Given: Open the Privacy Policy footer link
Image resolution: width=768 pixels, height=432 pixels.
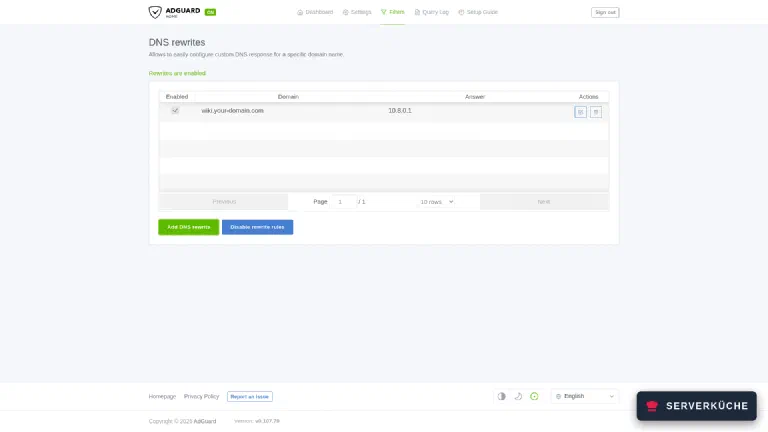Looking at the screenshot, I should tap(201, 396).
